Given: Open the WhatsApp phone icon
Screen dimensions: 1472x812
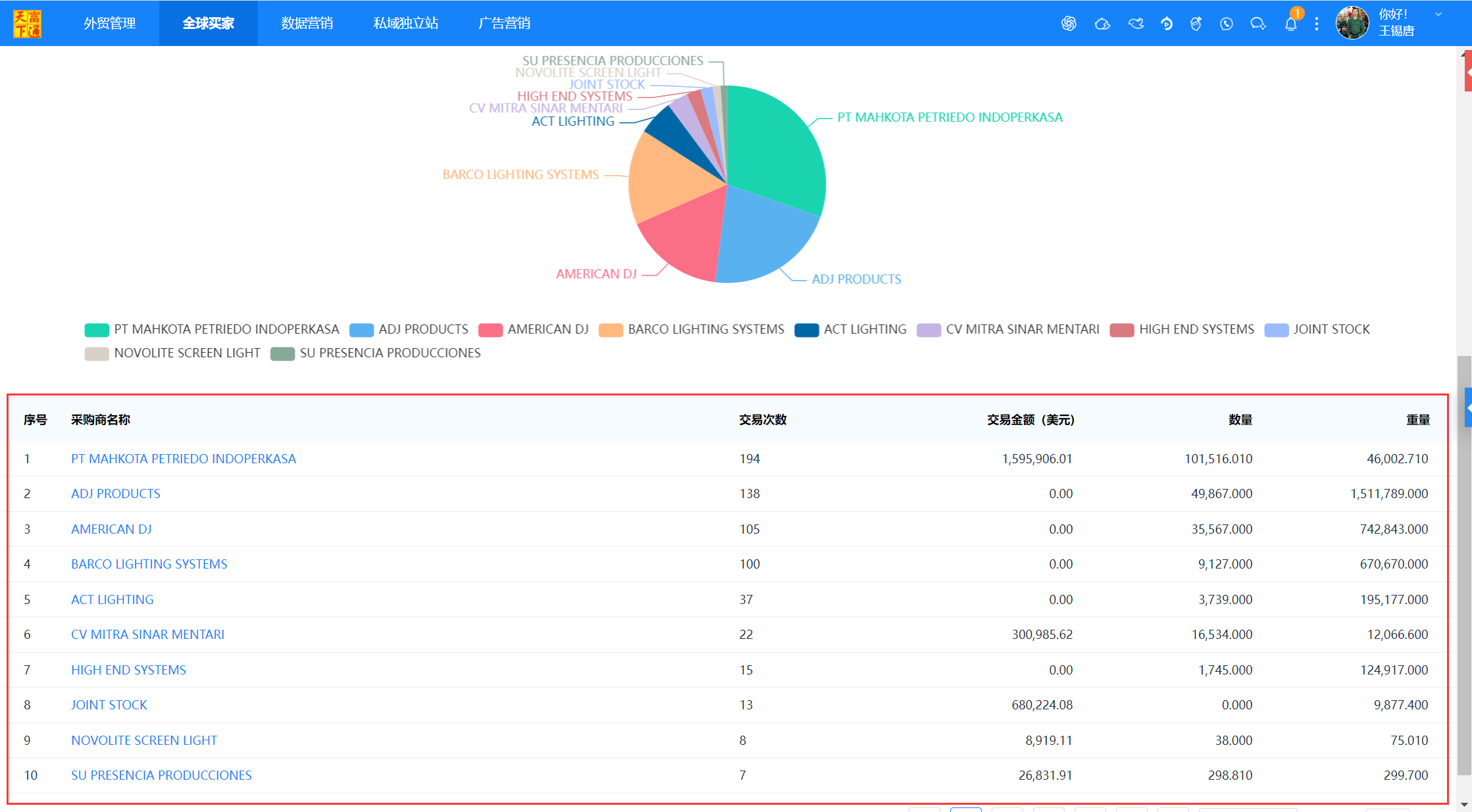Looking at the screenshot, I should tap(1227, 24).
